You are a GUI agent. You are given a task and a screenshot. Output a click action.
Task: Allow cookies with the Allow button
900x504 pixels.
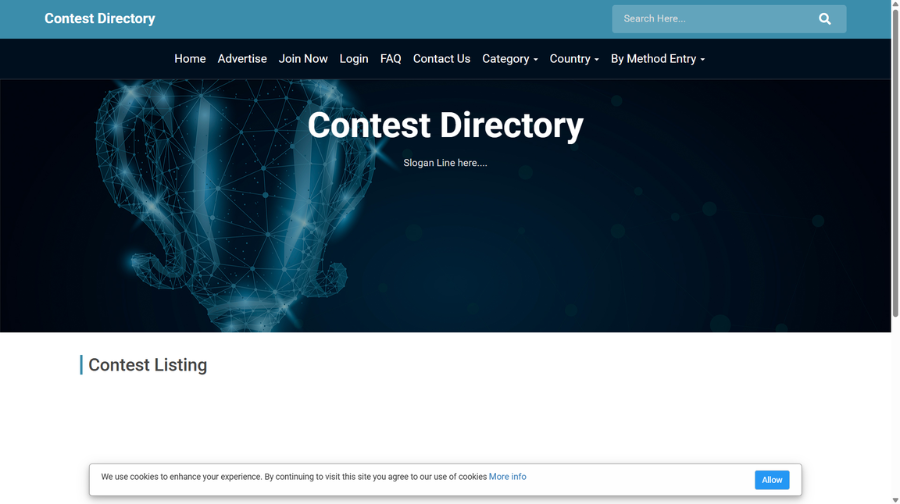click(x=771, y=480)
